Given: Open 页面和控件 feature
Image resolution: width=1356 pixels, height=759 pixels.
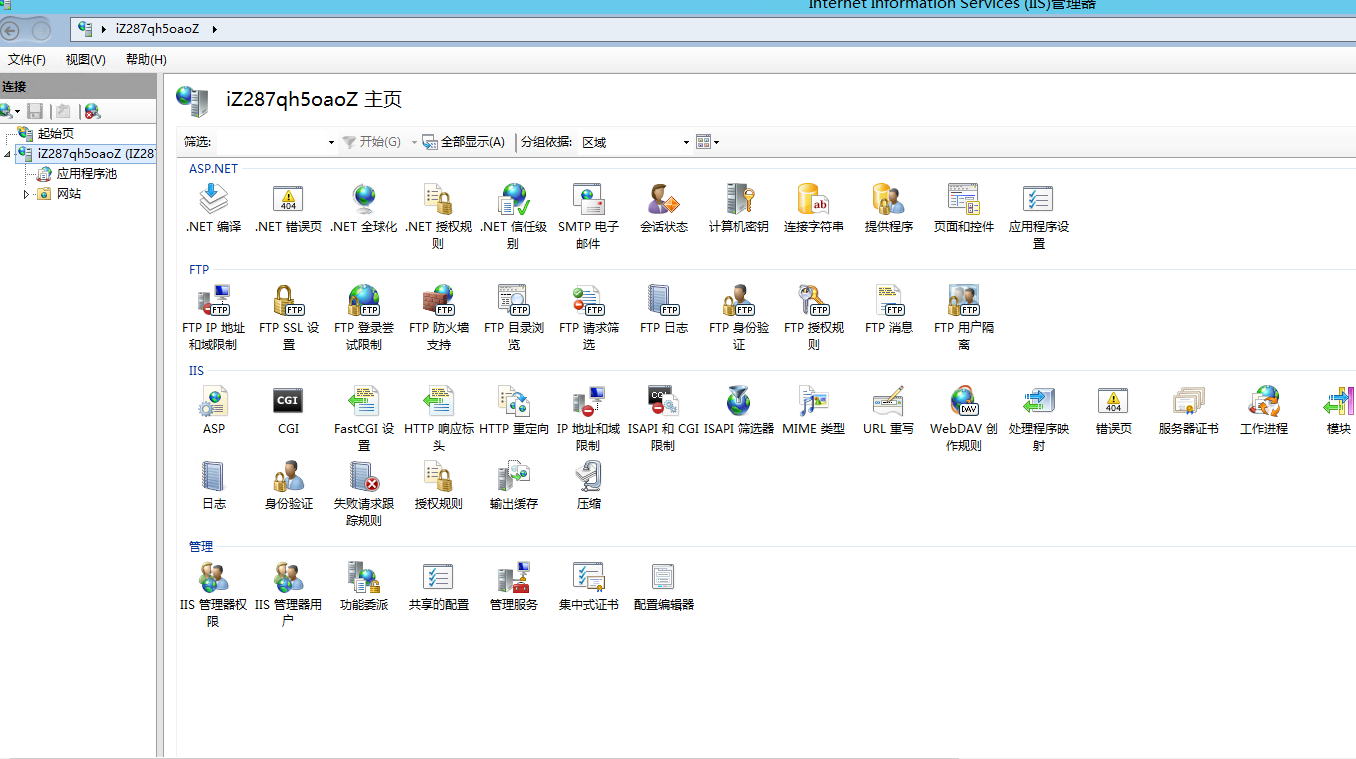Looking at the screenshot, I should point(963,208).
